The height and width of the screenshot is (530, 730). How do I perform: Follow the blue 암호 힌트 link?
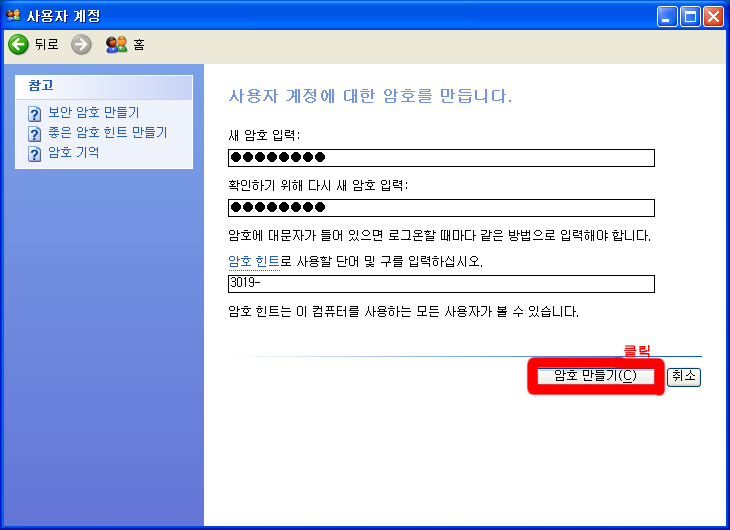tap(254, 261)
